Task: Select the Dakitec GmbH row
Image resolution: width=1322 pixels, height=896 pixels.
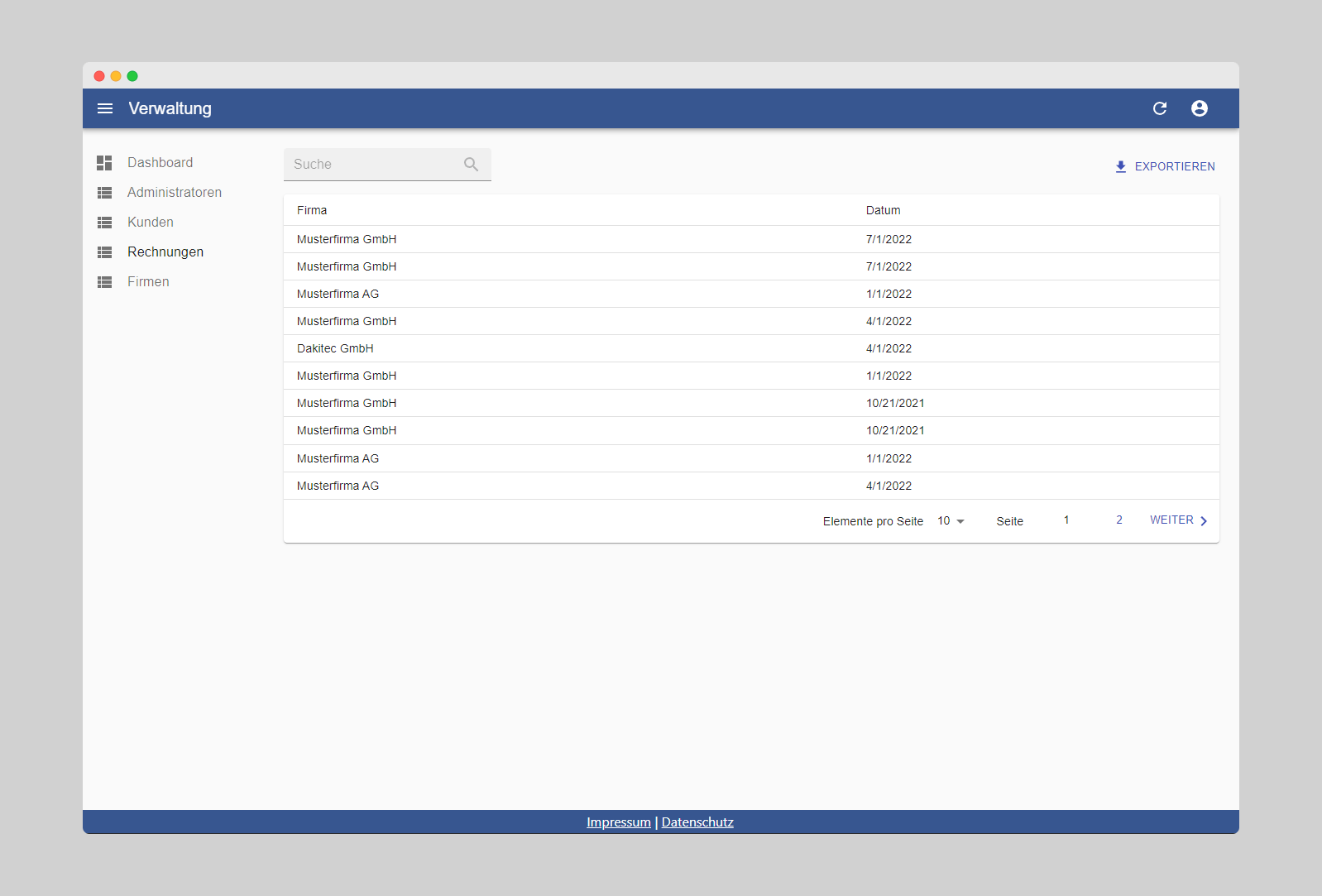Action: (751, 348)
